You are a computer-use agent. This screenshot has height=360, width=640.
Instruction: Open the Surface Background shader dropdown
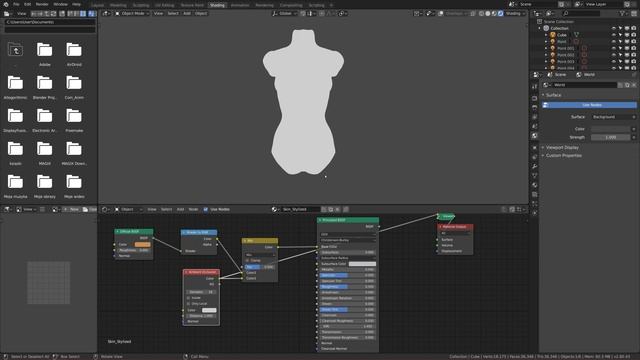pos(613,117)
